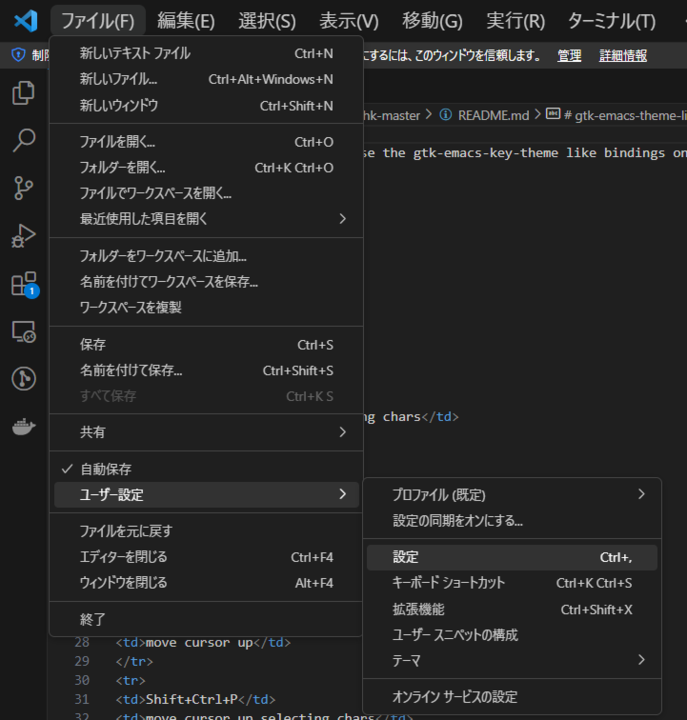Open the Remote Explorer view icon
687x720 pixels.
23,332
